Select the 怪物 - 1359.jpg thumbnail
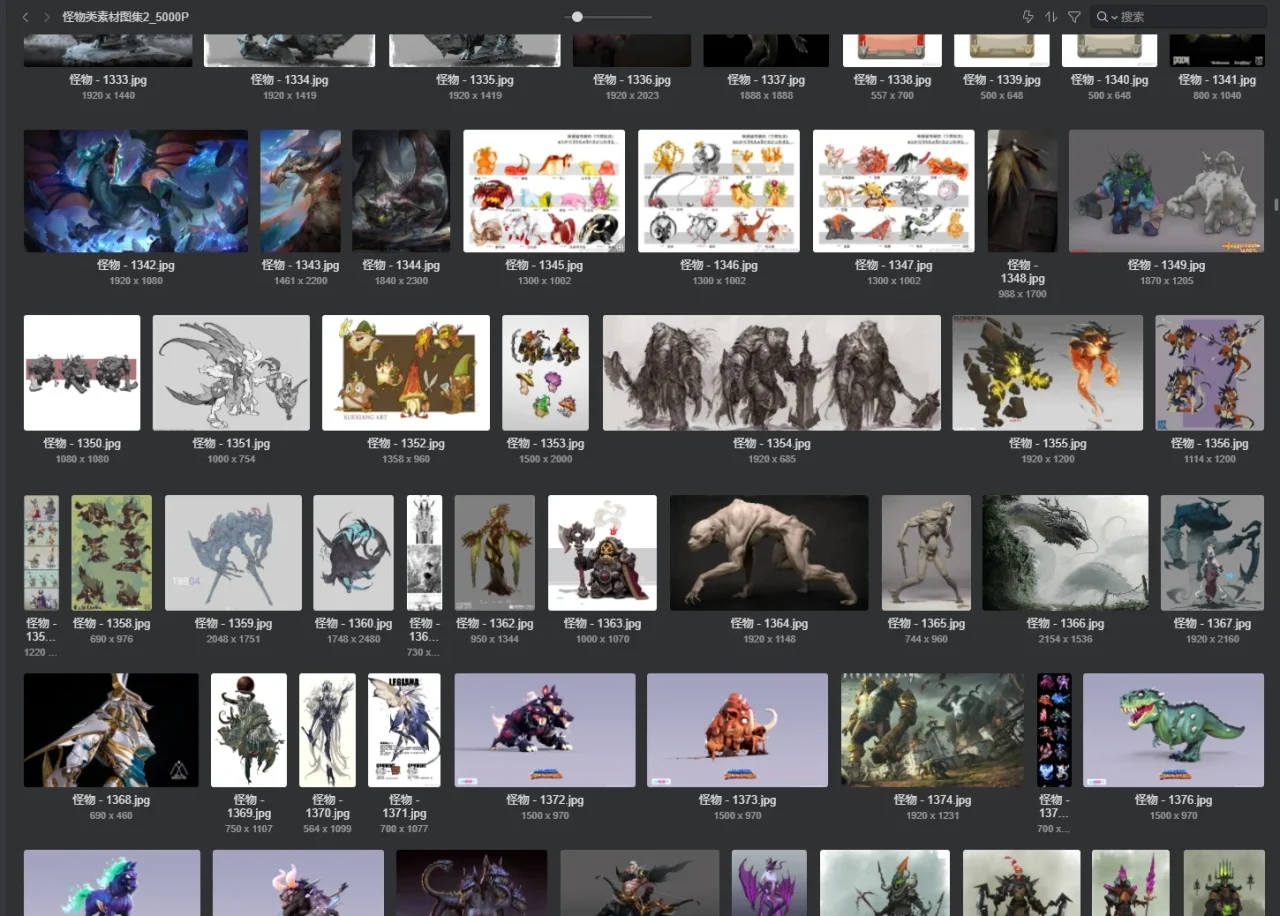1280x916 pixels. (233, 553)
